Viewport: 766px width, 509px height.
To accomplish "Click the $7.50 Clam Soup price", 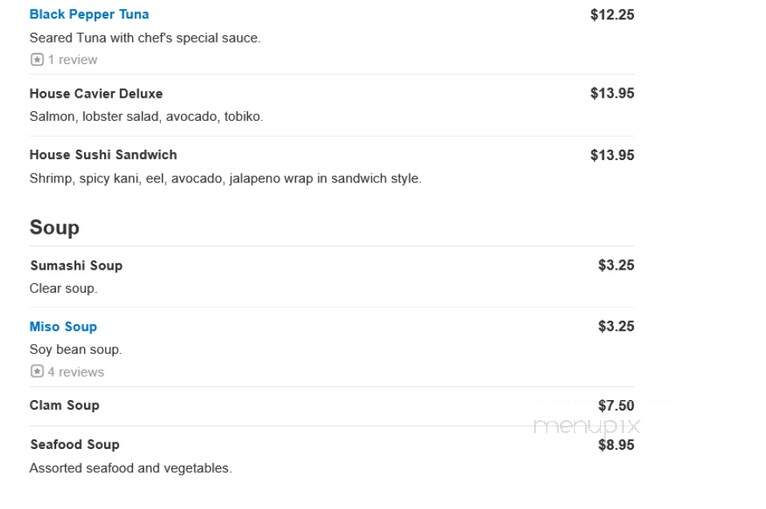I will coord(616,405).
